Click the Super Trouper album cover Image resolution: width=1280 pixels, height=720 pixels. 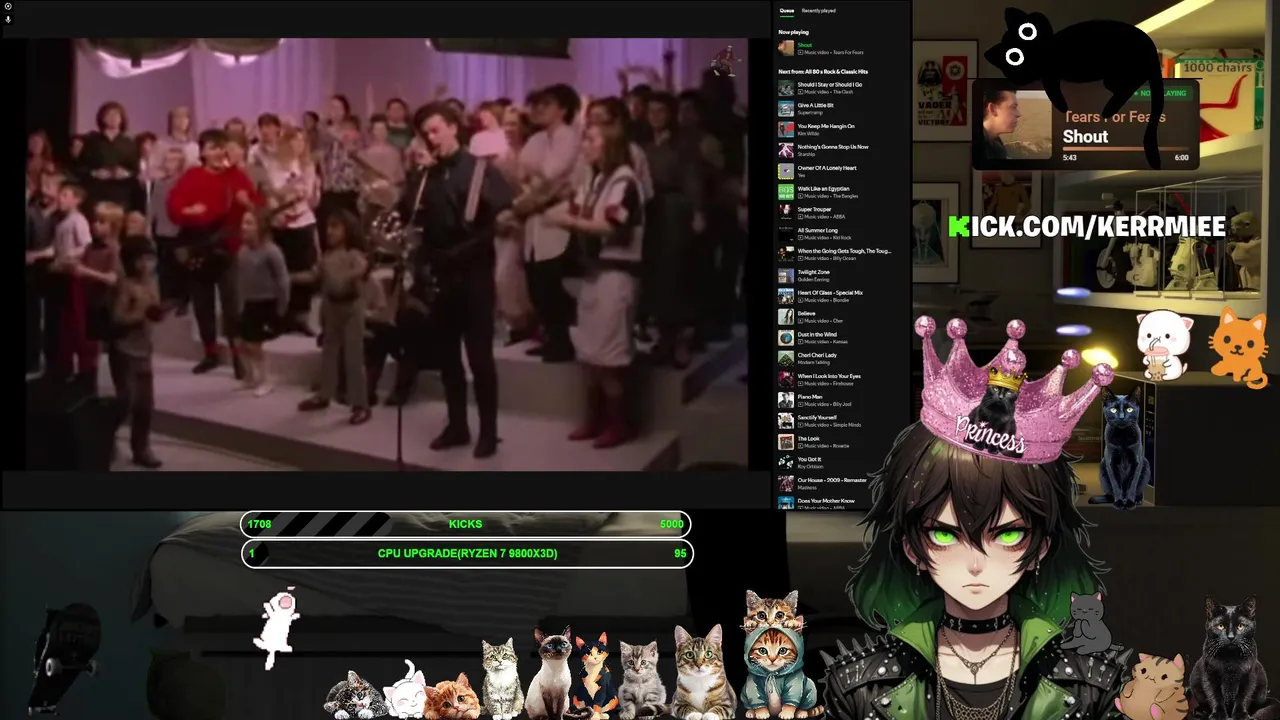pyautogui.click(x=786, y=213)
